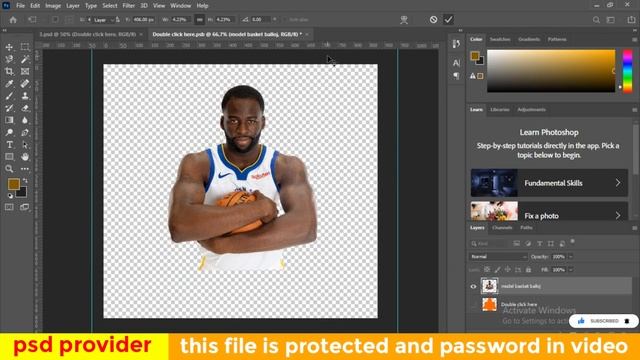The width and height of the screenshot is (640, 360).
Task: Open the workspace switcher icon
Action: click(611, 20)
